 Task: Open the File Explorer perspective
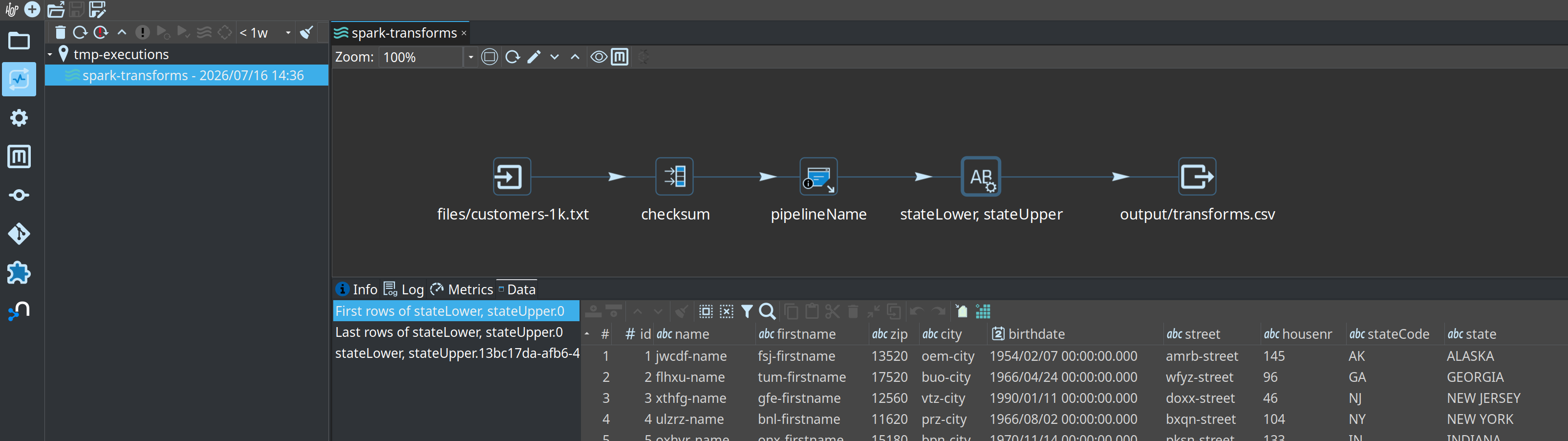(x=19, y=41)
